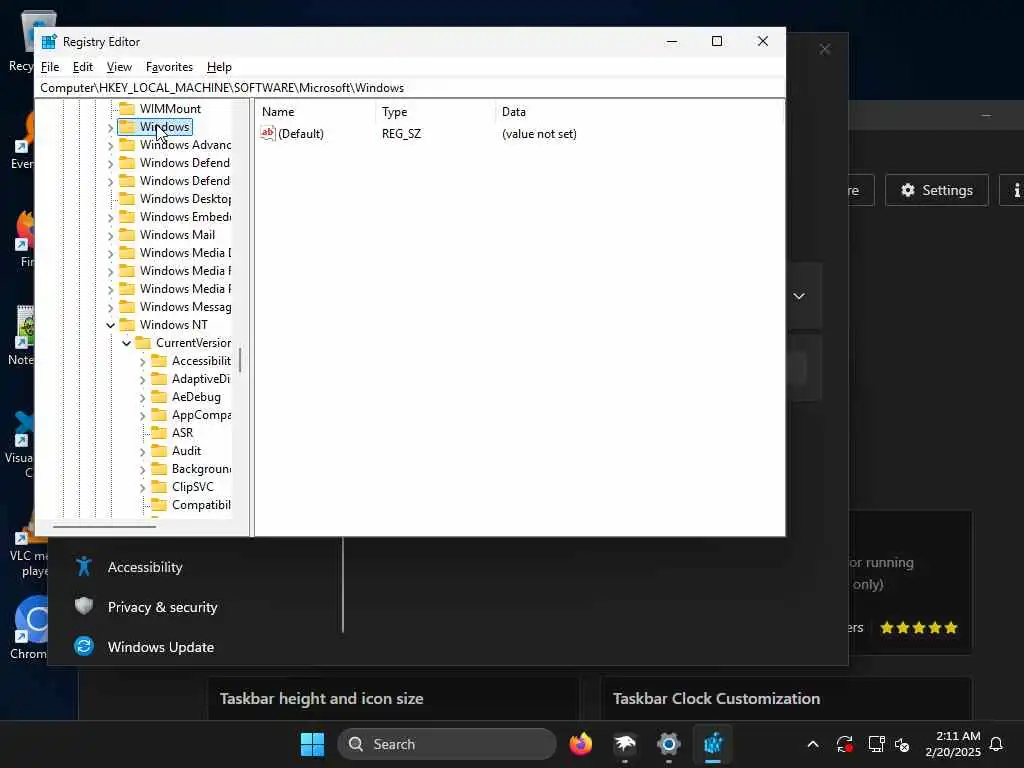Viewport: 1024px width, 768px height.
Task: Open the notification bell icon
Action: (996, 744)
